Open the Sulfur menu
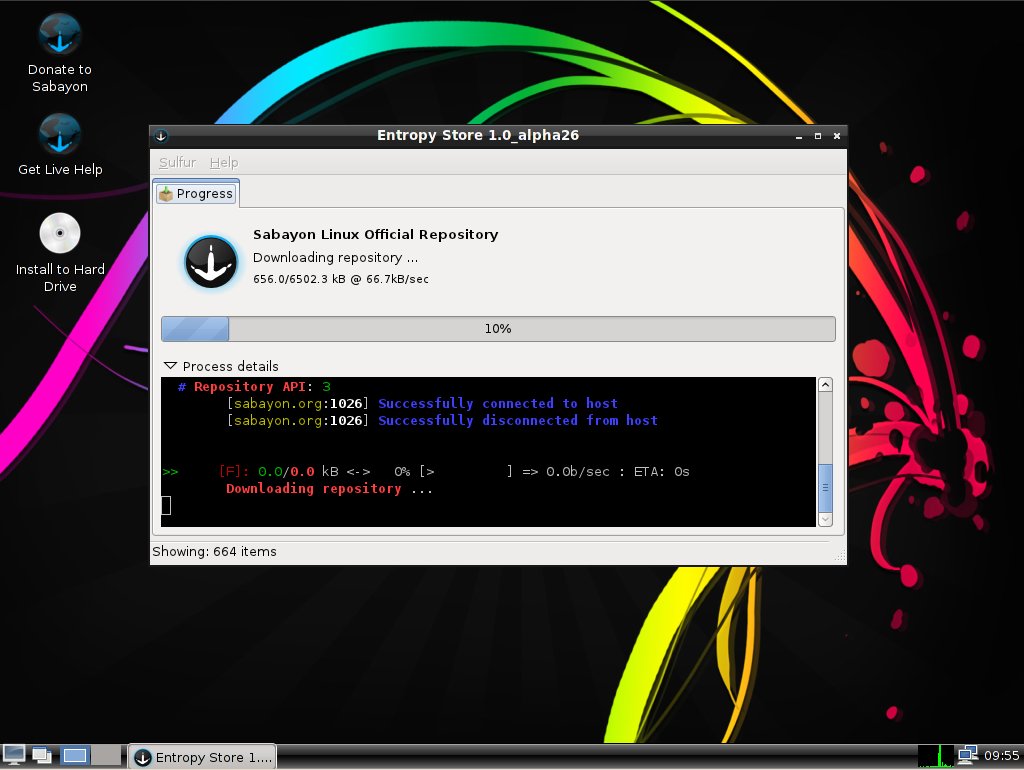 coord(177,162)
